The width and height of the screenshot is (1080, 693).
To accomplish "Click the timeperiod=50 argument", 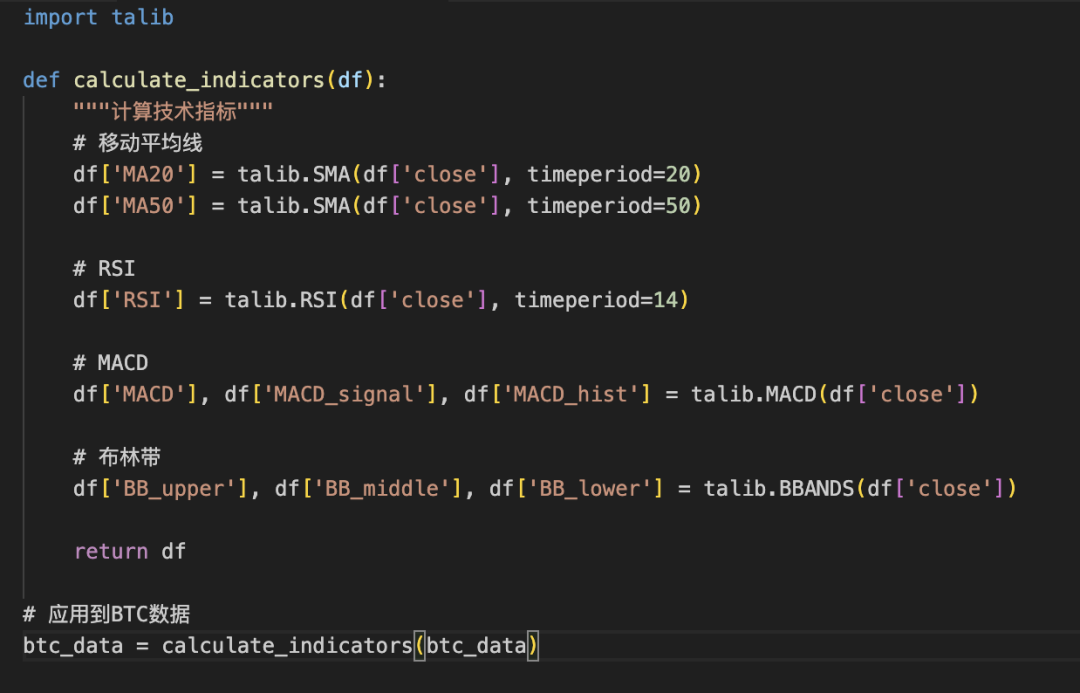I will pos(609,206).
